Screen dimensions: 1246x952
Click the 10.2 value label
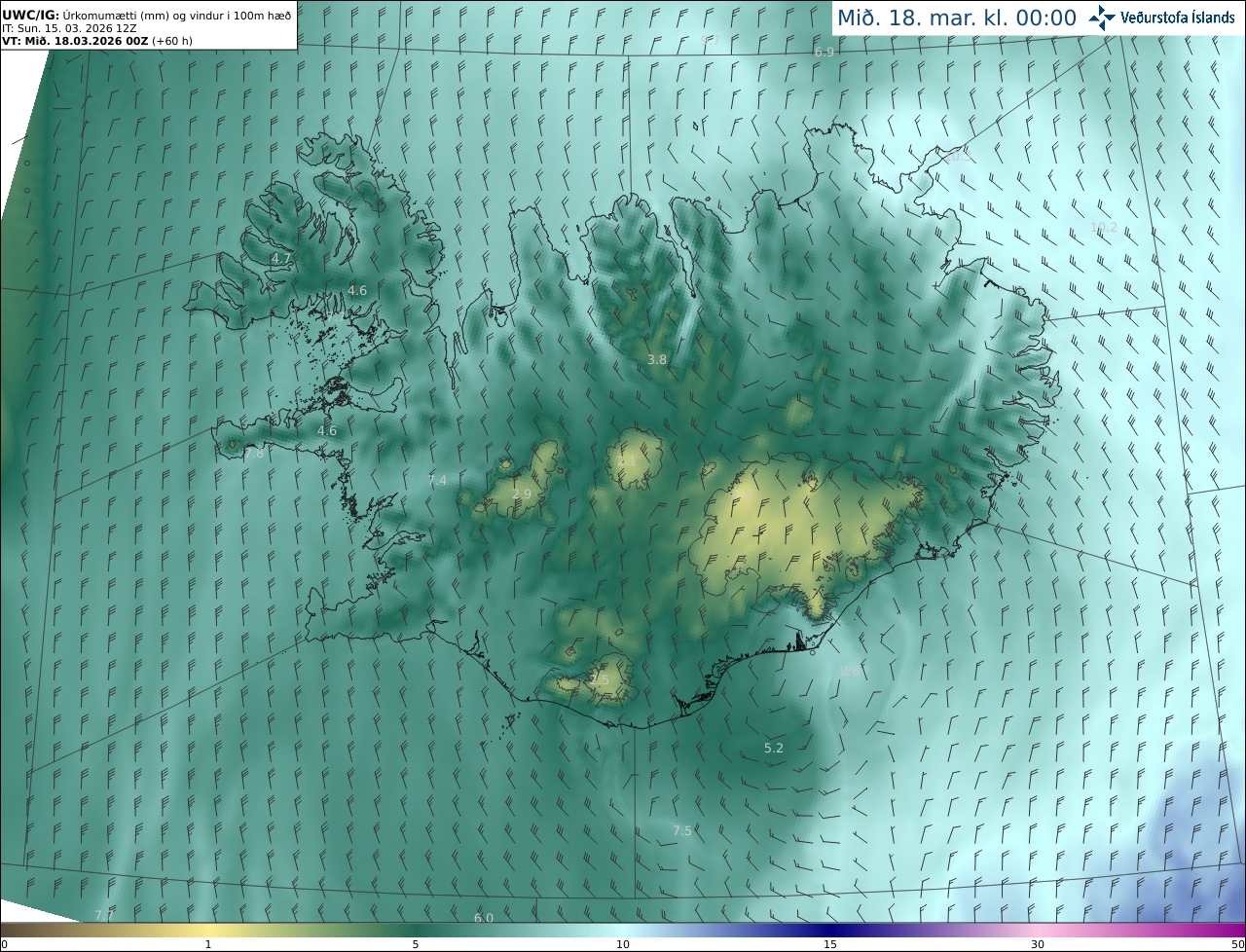coord(1104,227)
